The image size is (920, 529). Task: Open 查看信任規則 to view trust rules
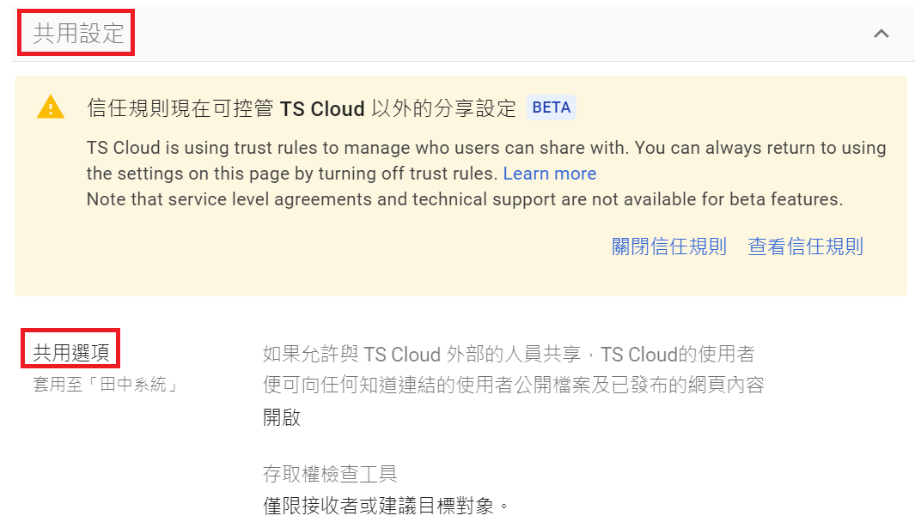click(805, 247)
